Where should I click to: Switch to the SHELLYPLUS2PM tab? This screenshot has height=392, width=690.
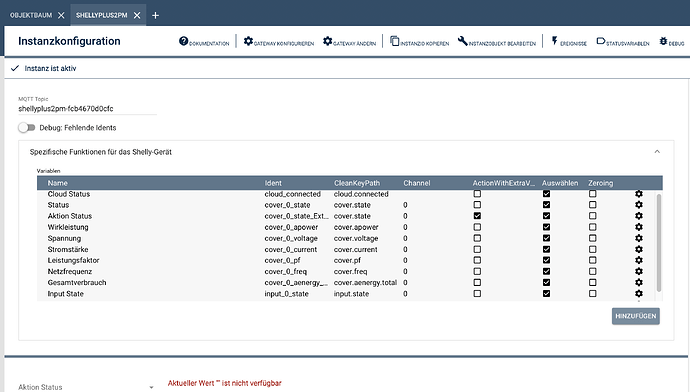pyautogui.click(x=101, y=15)
